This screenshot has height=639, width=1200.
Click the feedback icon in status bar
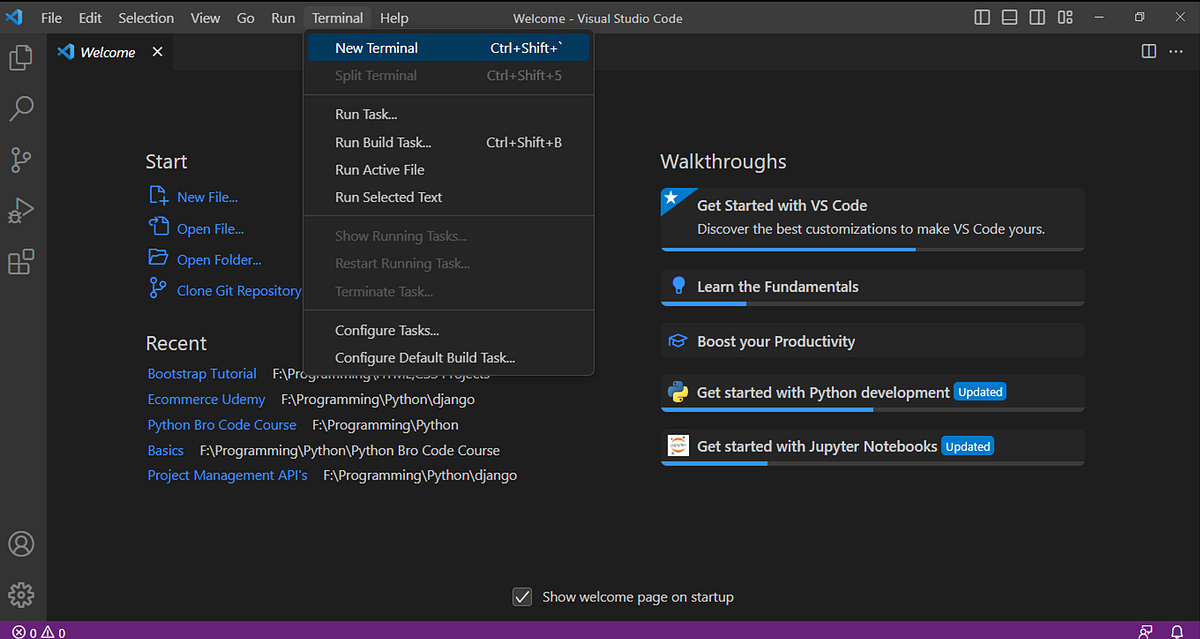pyautogui.click(x=1146, y=631)
